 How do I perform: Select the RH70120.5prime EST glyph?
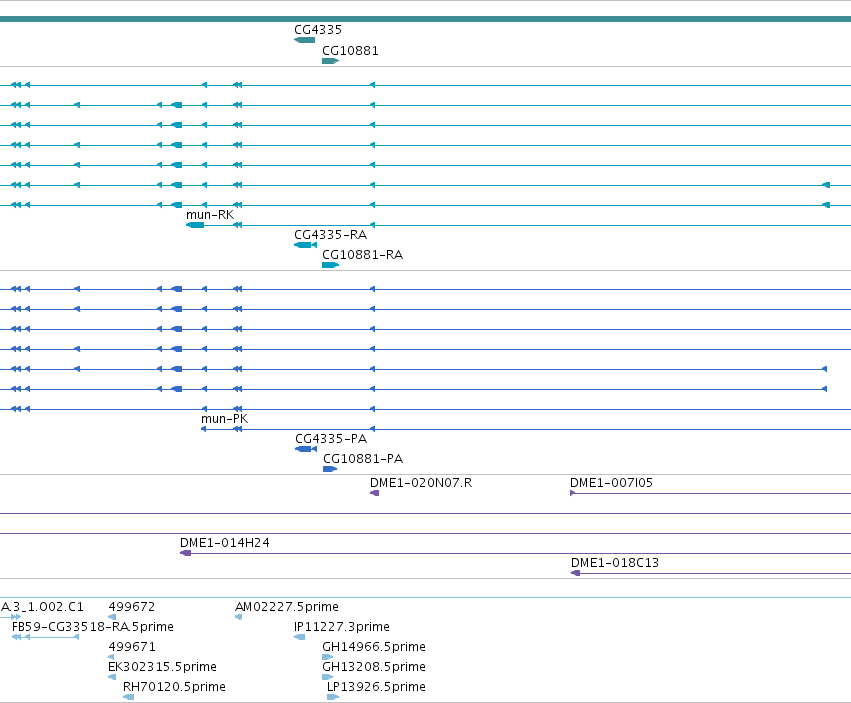pos(129,697)
